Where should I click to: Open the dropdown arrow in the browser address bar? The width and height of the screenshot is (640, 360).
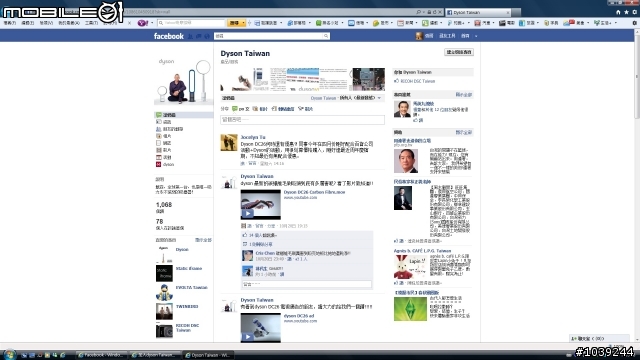[x=424, y=12]
